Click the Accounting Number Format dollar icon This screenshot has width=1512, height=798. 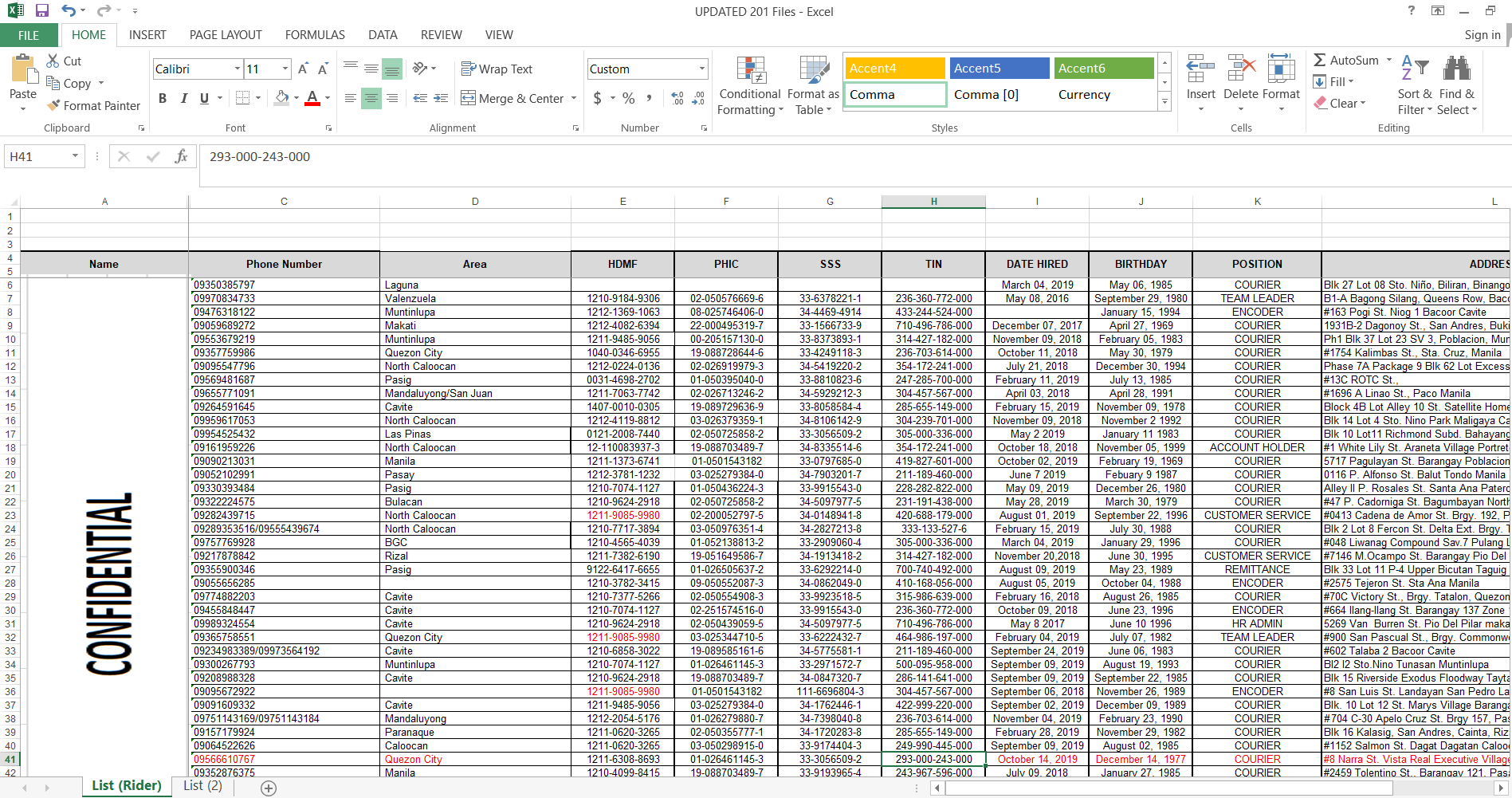(x=598, y=98)
